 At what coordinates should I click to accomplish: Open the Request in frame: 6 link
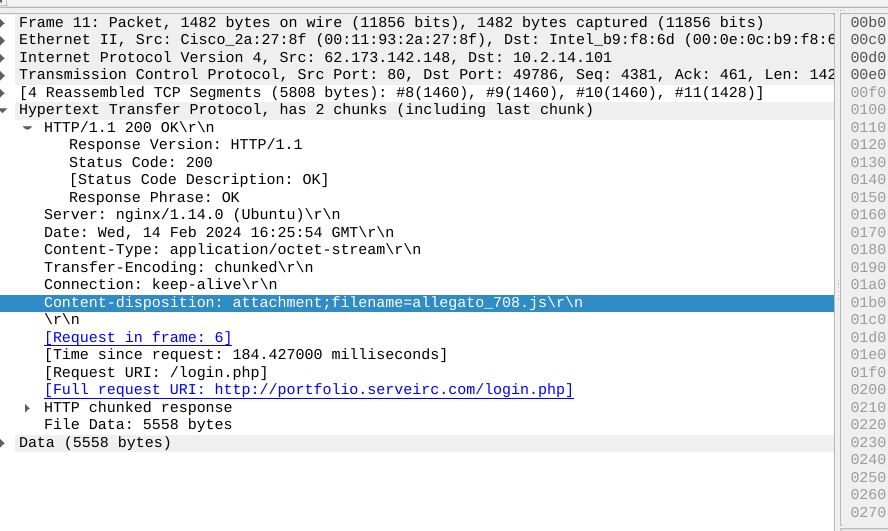point(138,337)
